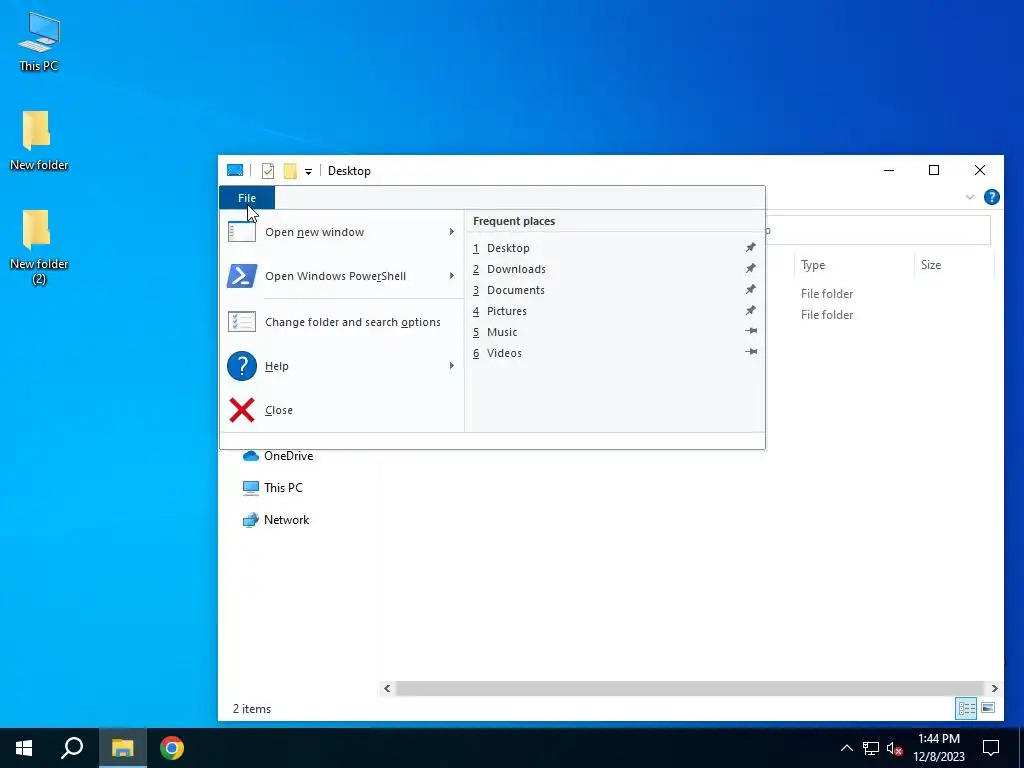Expand the Open new window submenu arrow
Screen dimensions: 1024x768
451,232
